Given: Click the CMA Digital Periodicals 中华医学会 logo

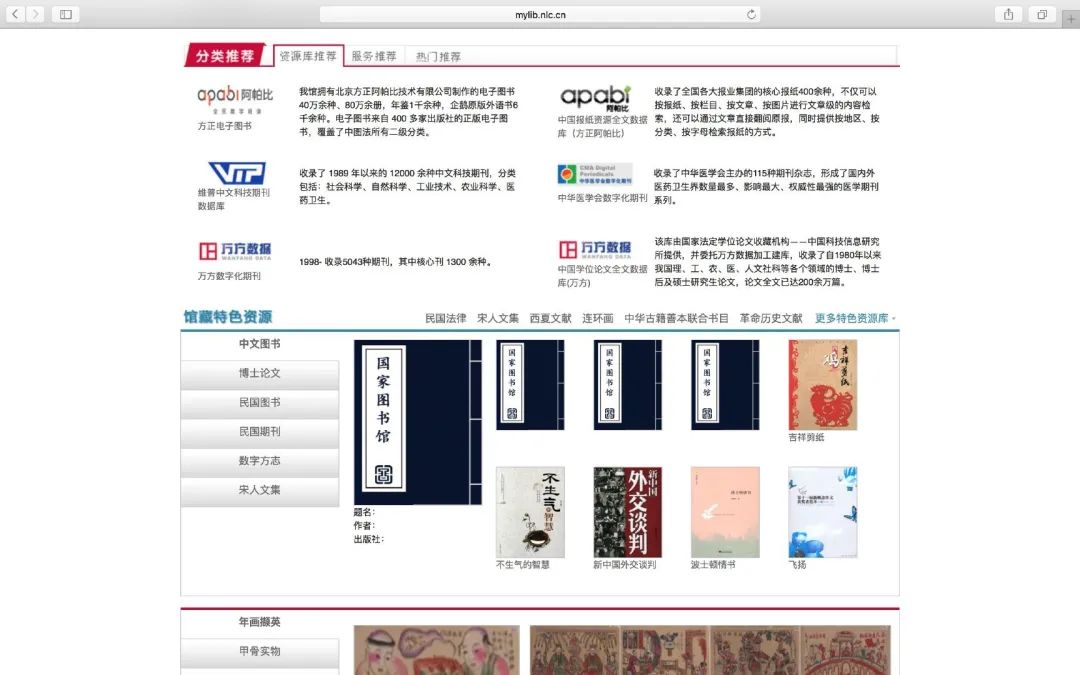Looking at the screenshot, I should click(x=597, y=172).
